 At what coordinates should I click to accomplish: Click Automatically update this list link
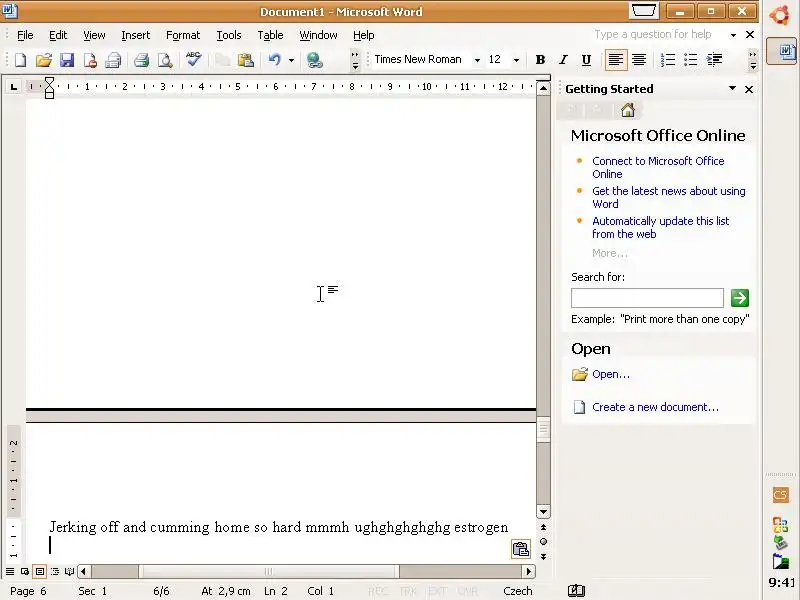(x=661, y=228)
